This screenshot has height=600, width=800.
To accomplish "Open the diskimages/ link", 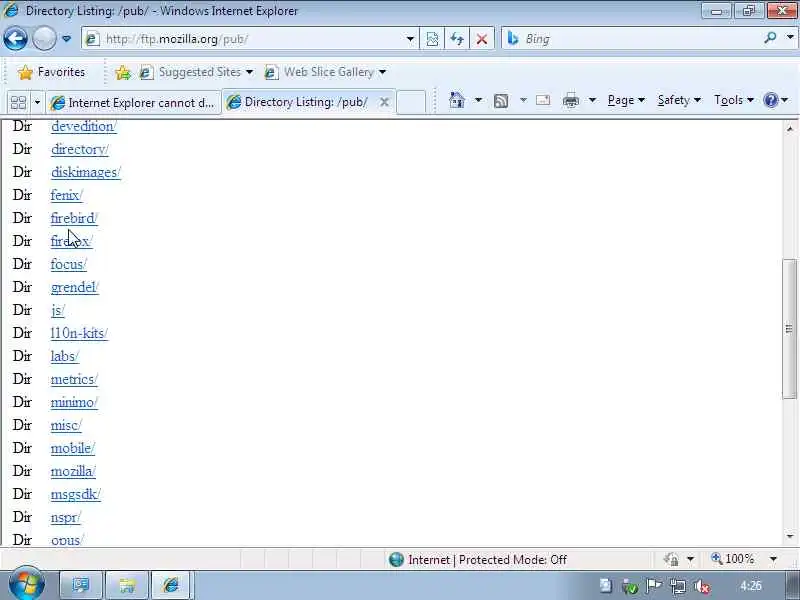I will [86, 172].
